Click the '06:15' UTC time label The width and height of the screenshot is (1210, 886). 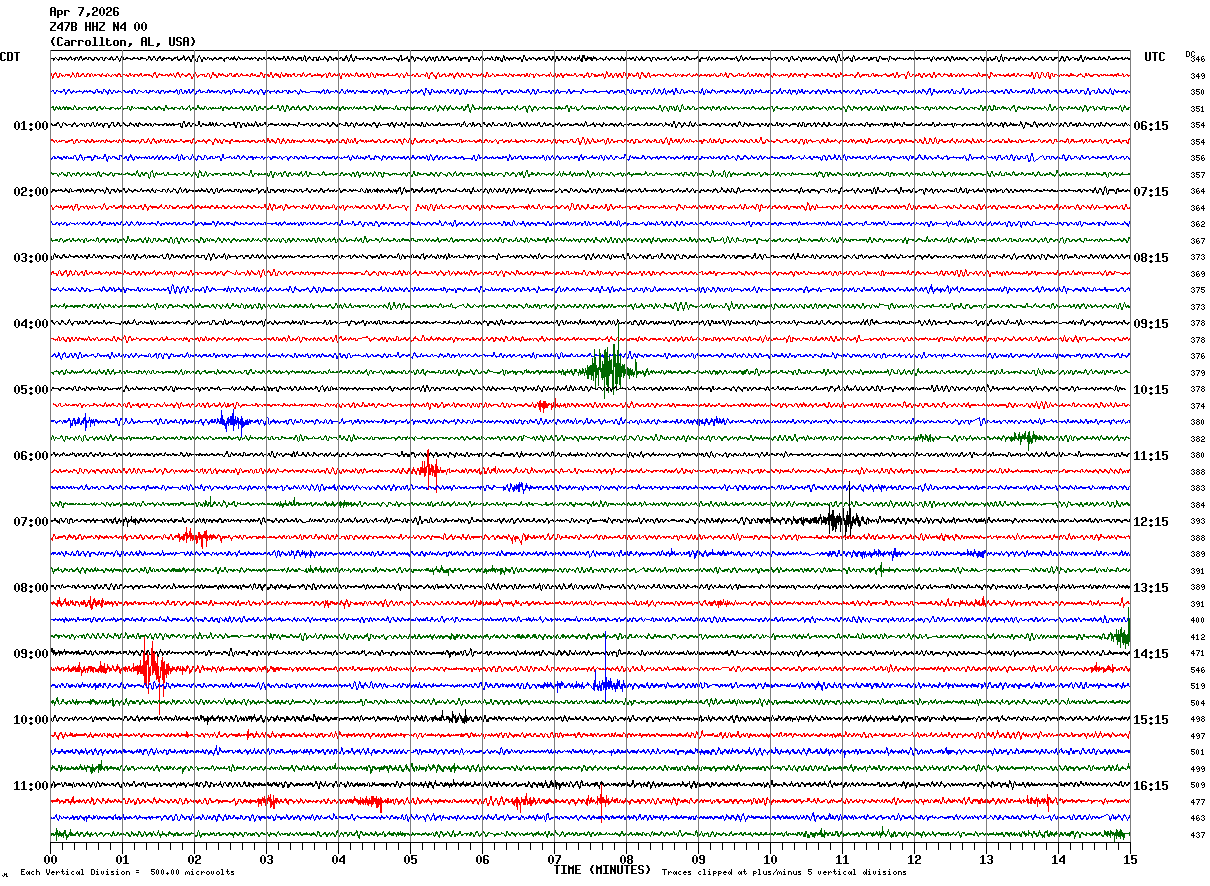click(x=1151, y=126)
